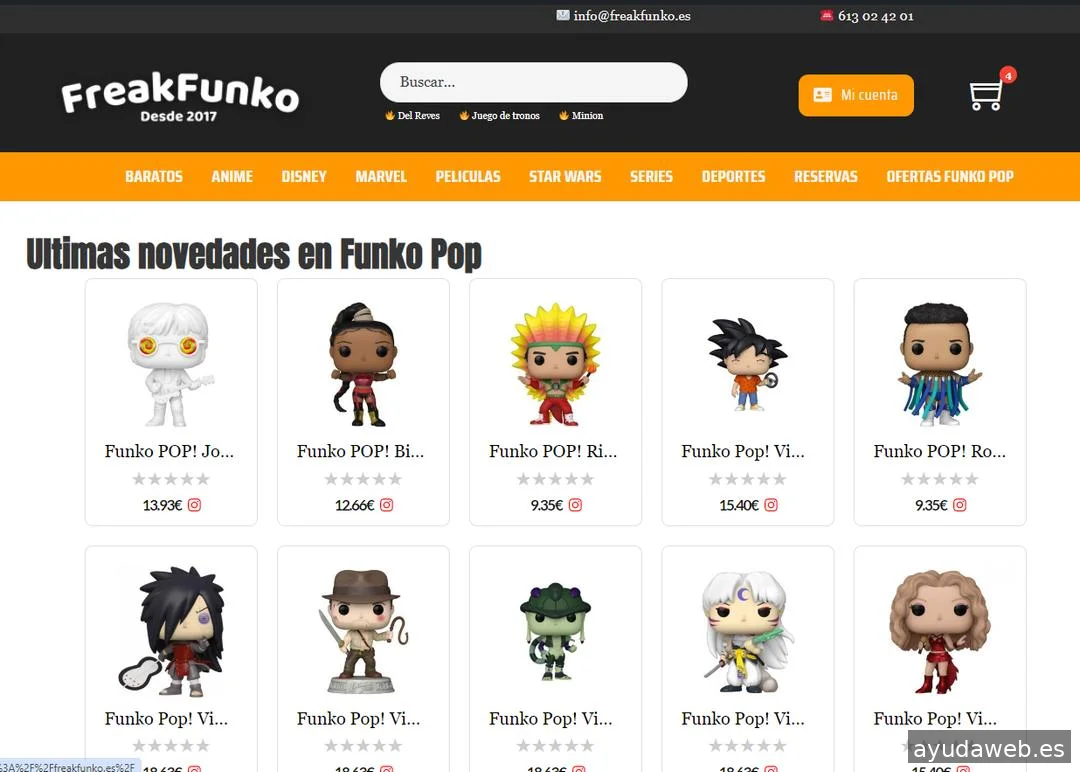The height and width of the screenshot is (772, 1080).
Task: Open the Goku Funko figure thumbnail
Action: pos(748,364)
